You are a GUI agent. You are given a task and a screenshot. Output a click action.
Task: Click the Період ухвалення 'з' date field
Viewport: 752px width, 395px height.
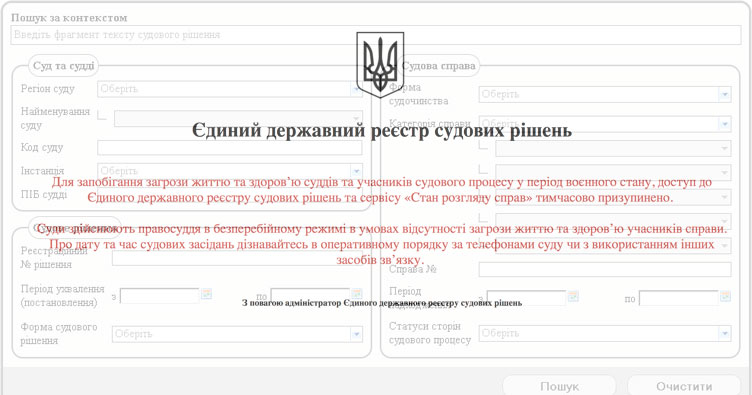[x=159, y=295]
